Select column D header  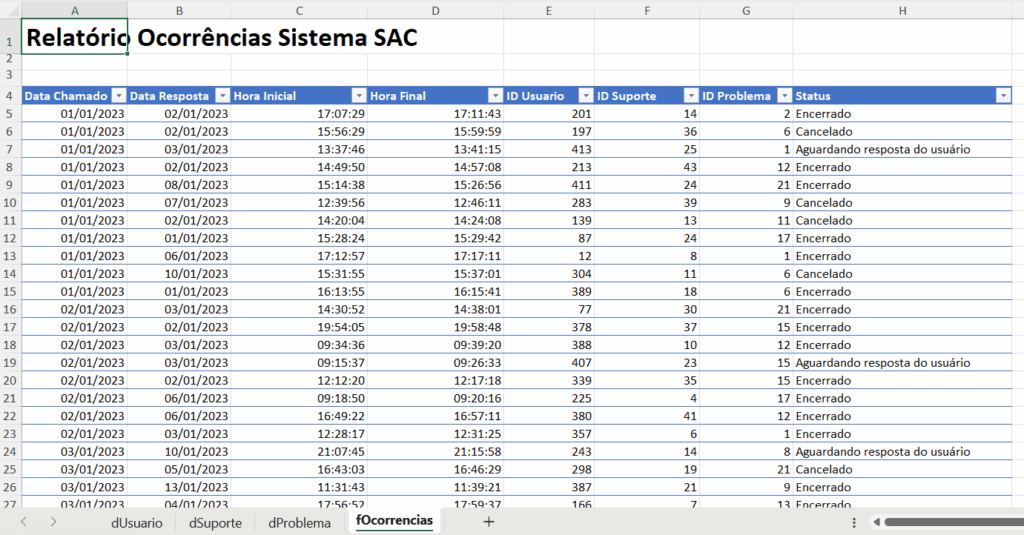(x=436, y=10)
